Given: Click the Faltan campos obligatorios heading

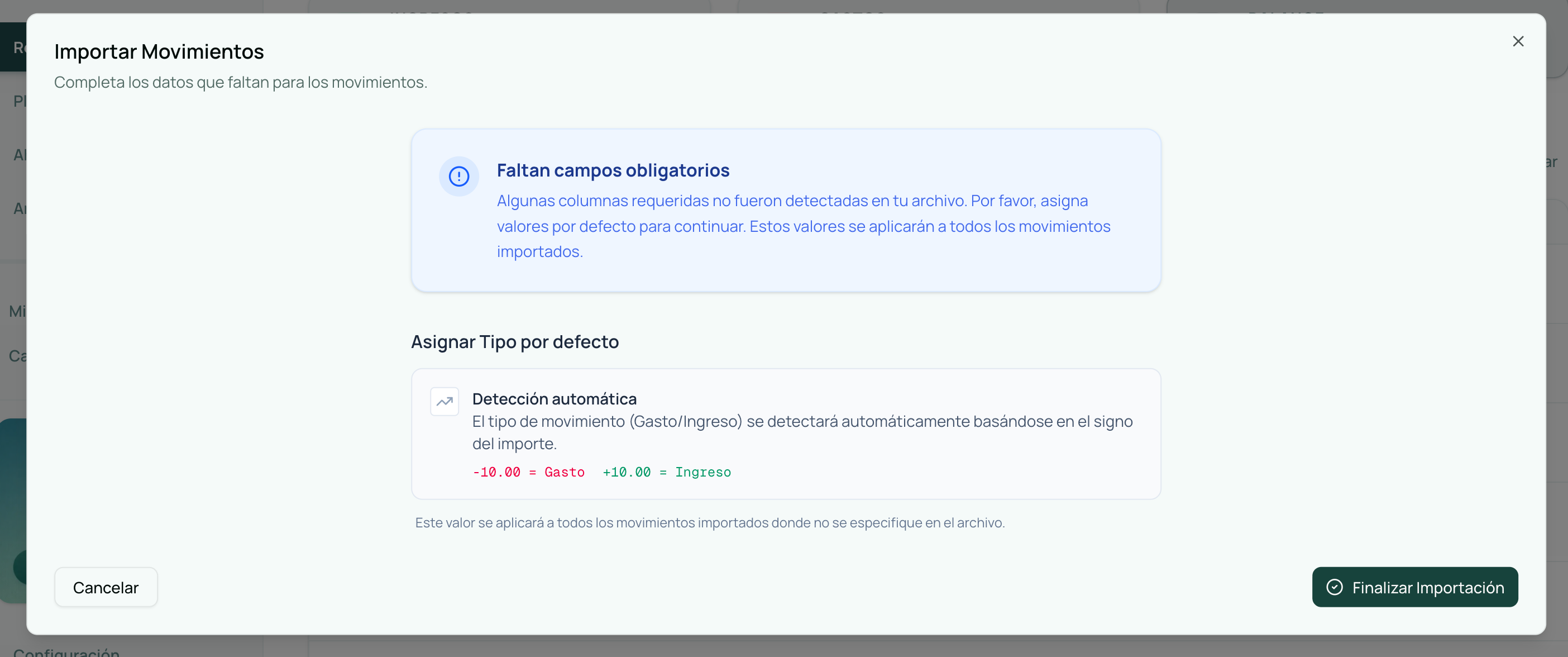Looking at the screenshot, I should point(613,170).
